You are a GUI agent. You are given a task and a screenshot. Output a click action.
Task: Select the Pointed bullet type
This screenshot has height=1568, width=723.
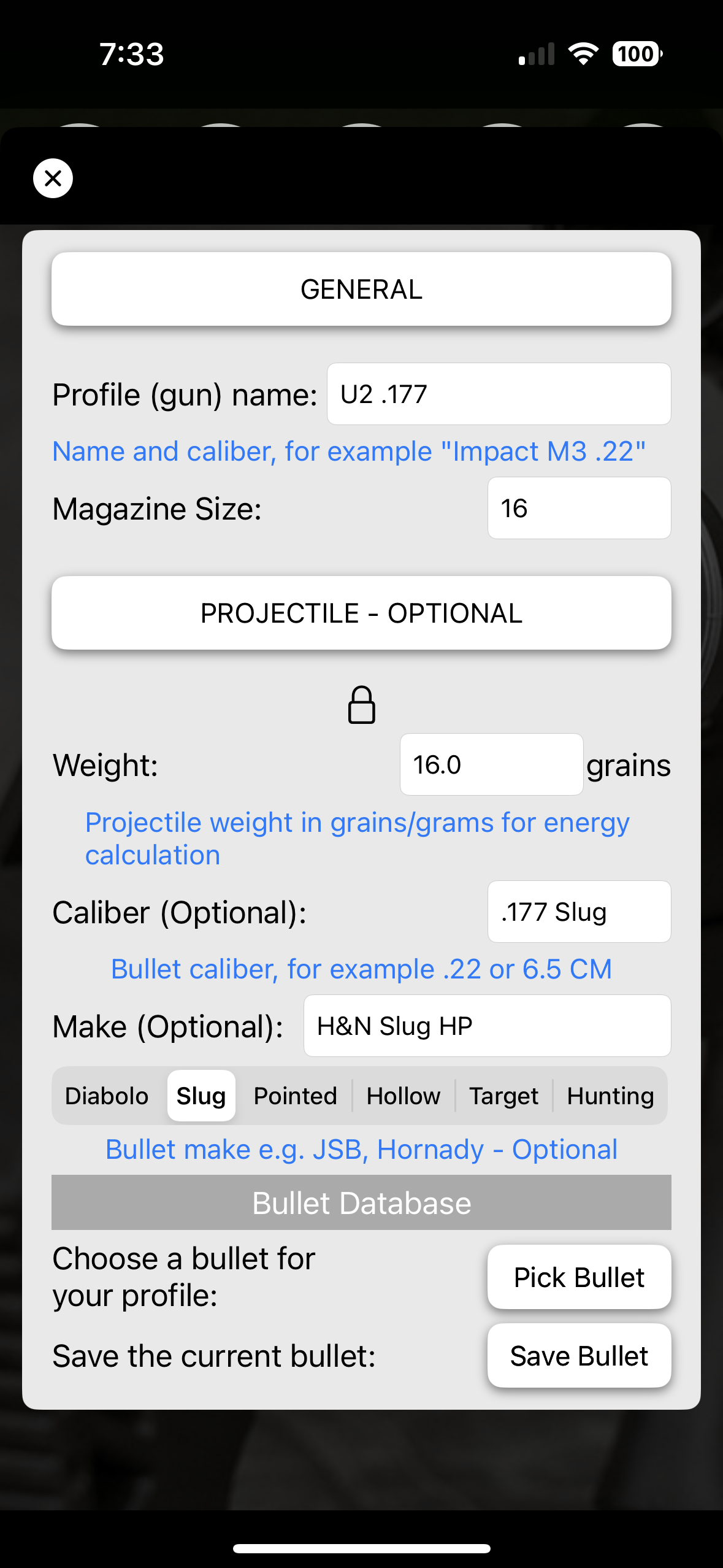tap(296, 1096)
